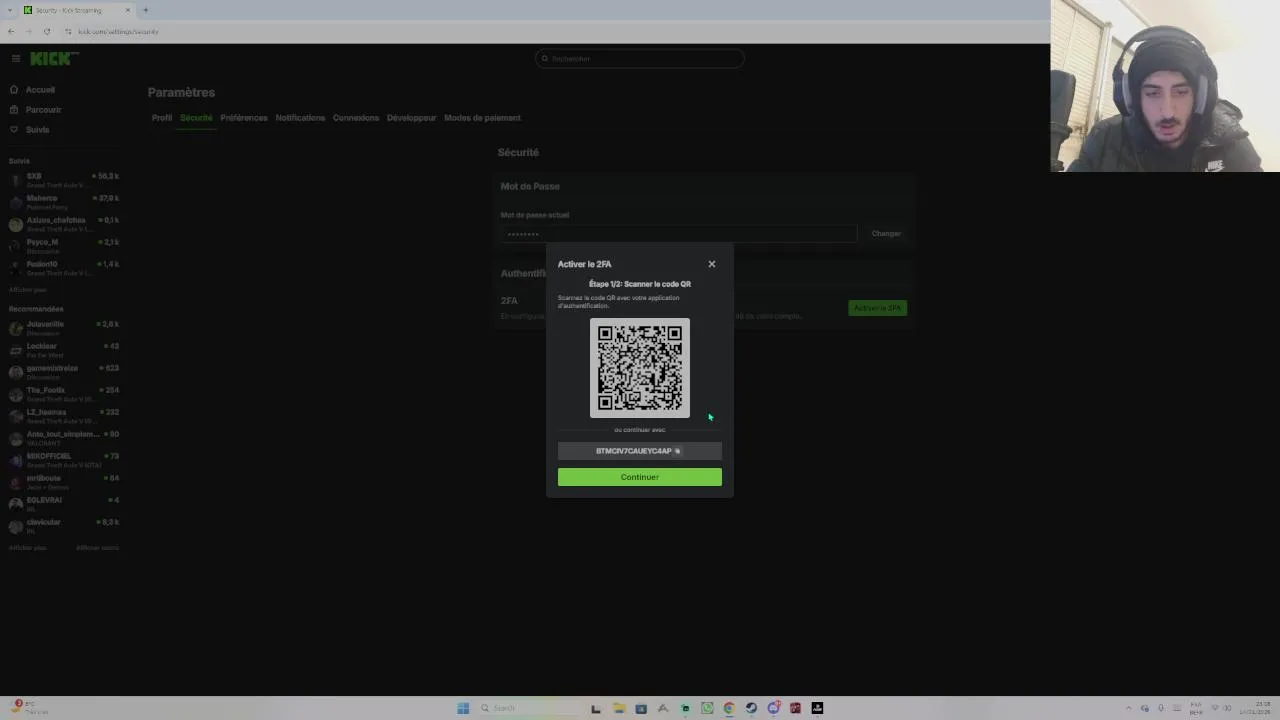Select the BTMCIV7CAUEYC4AP key text
The image size is (1280, 720).
(x=634, y=451)
